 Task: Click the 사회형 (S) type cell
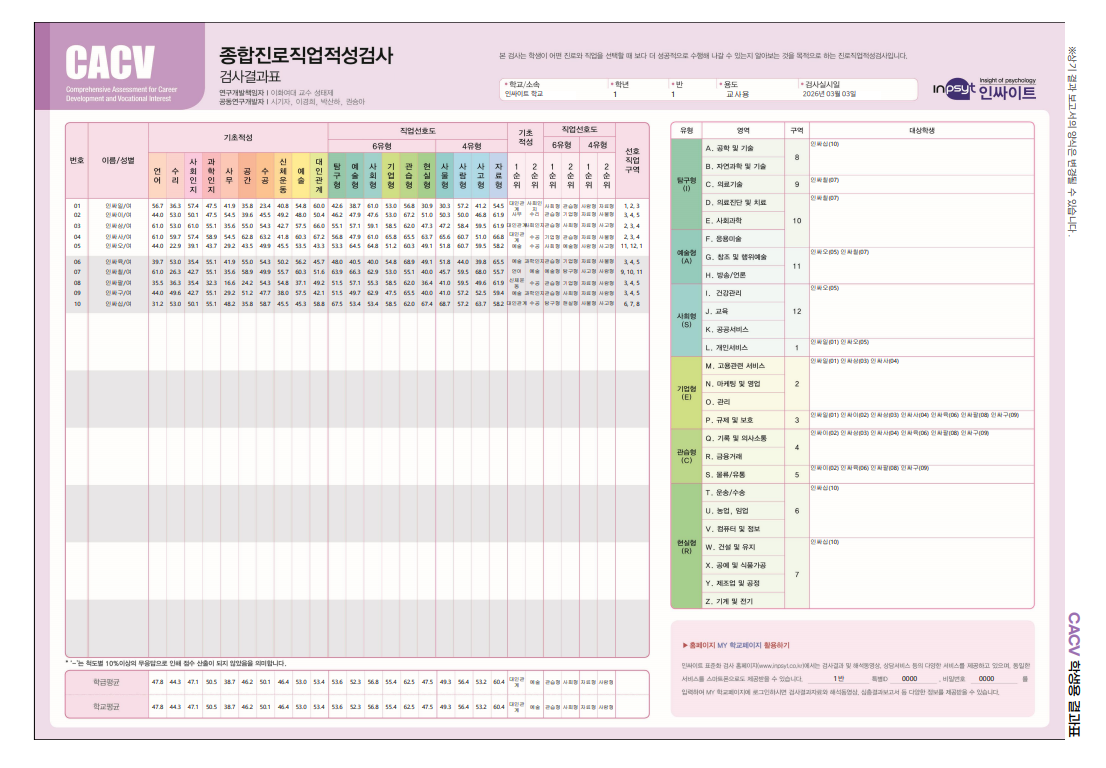point(686,320)
